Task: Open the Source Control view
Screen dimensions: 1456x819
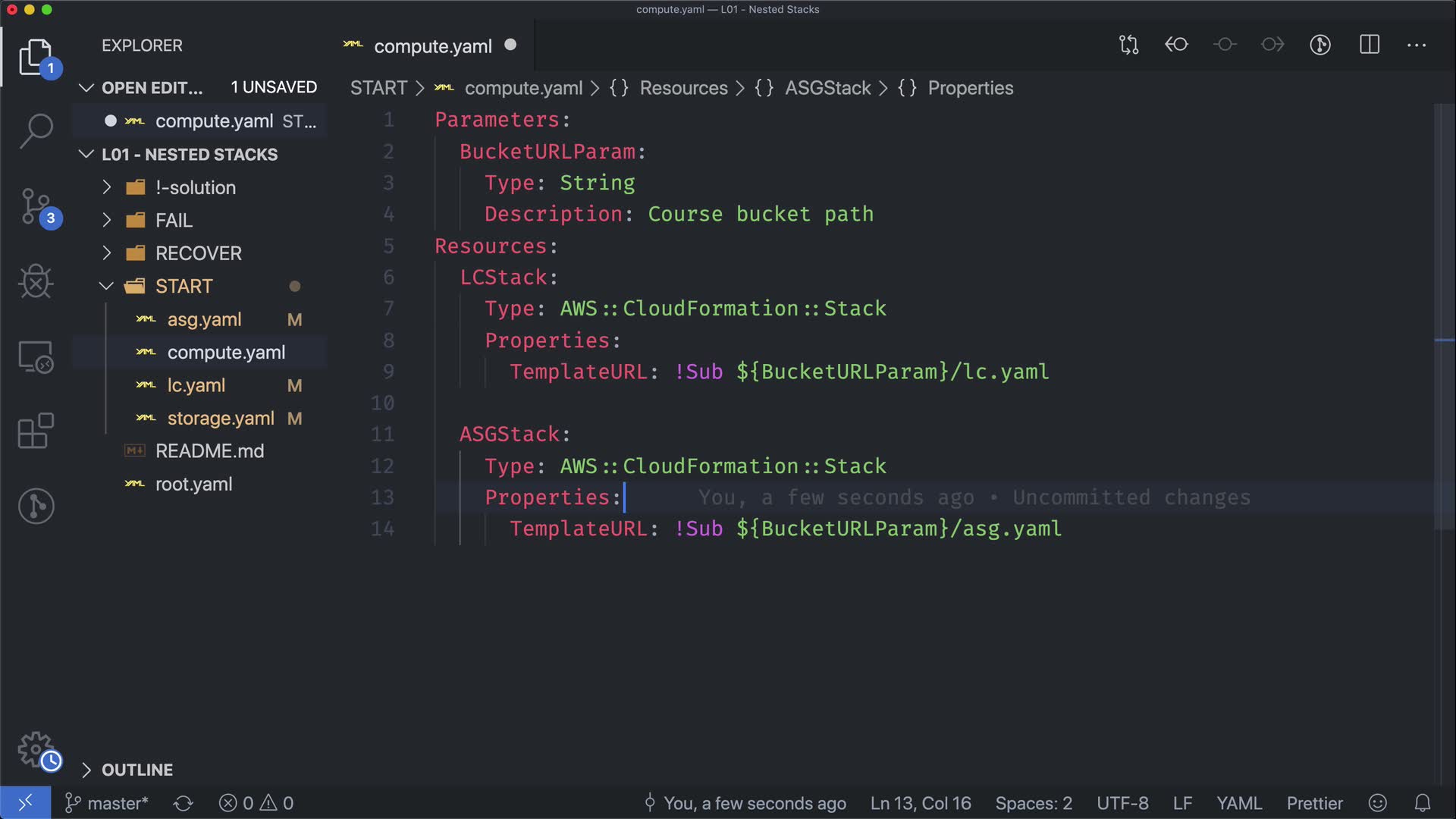Action: [x=36, y=206]
